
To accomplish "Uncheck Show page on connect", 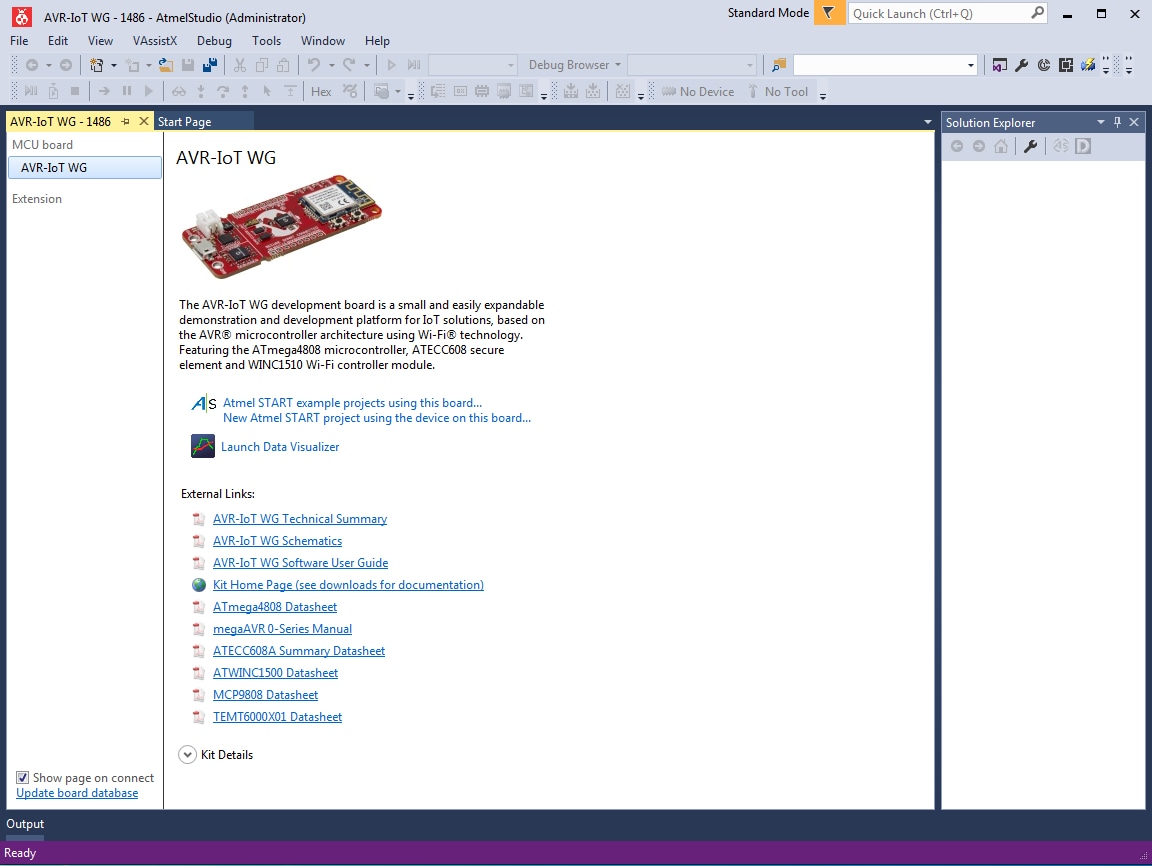I will [x=22, y=777].
